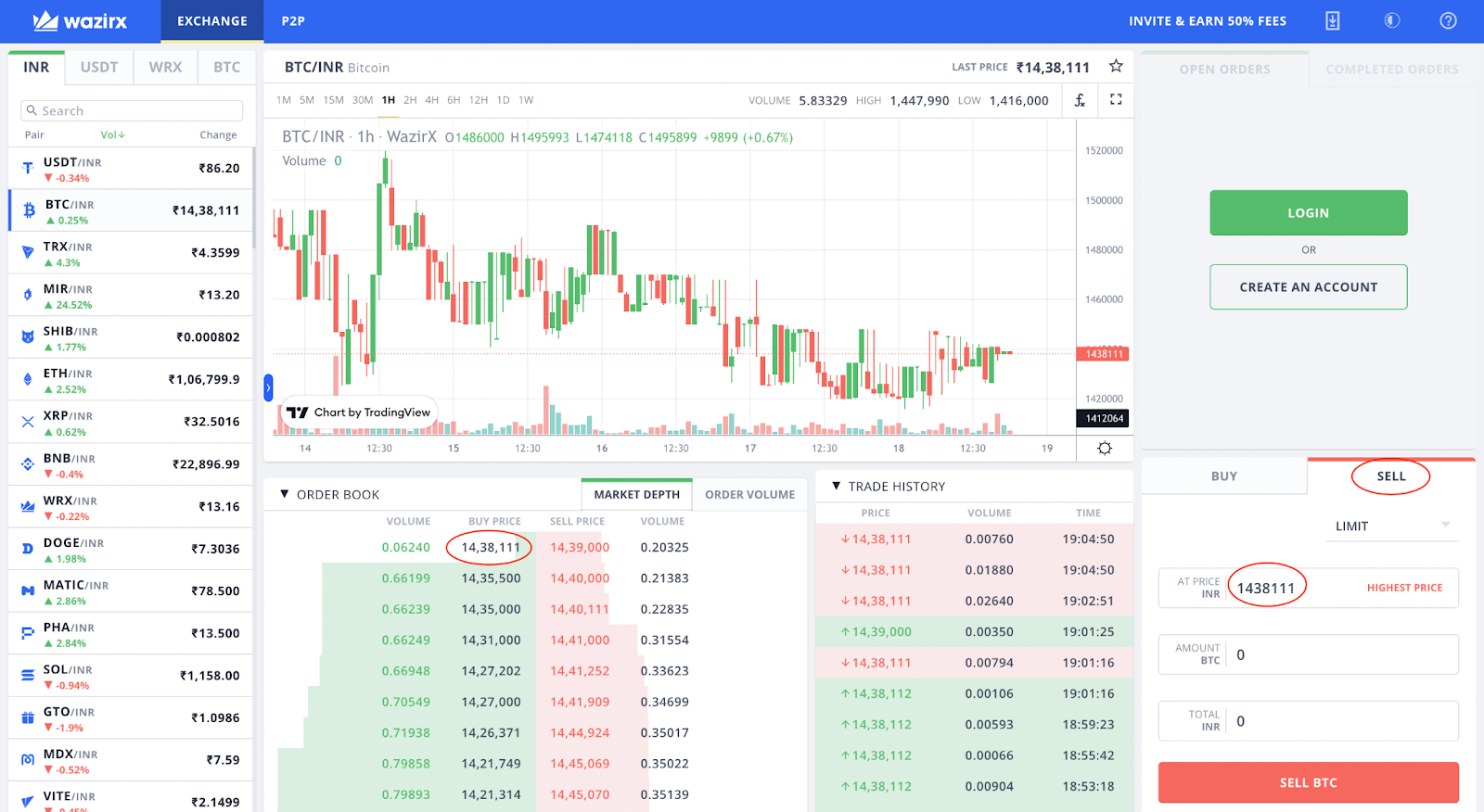Click the Amount BTC input

1309,654
